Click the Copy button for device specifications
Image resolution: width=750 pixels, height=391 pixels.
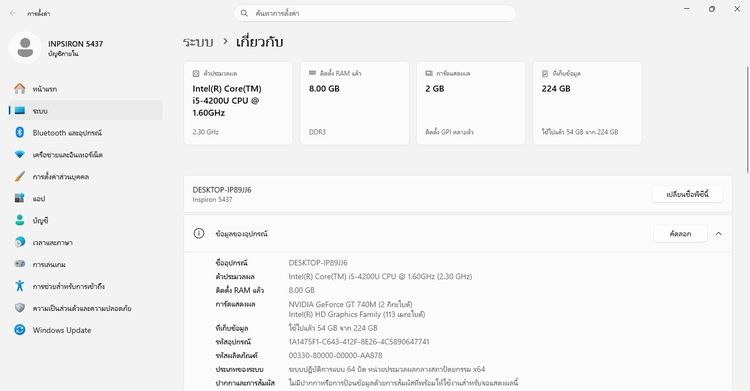coord(680,234)
